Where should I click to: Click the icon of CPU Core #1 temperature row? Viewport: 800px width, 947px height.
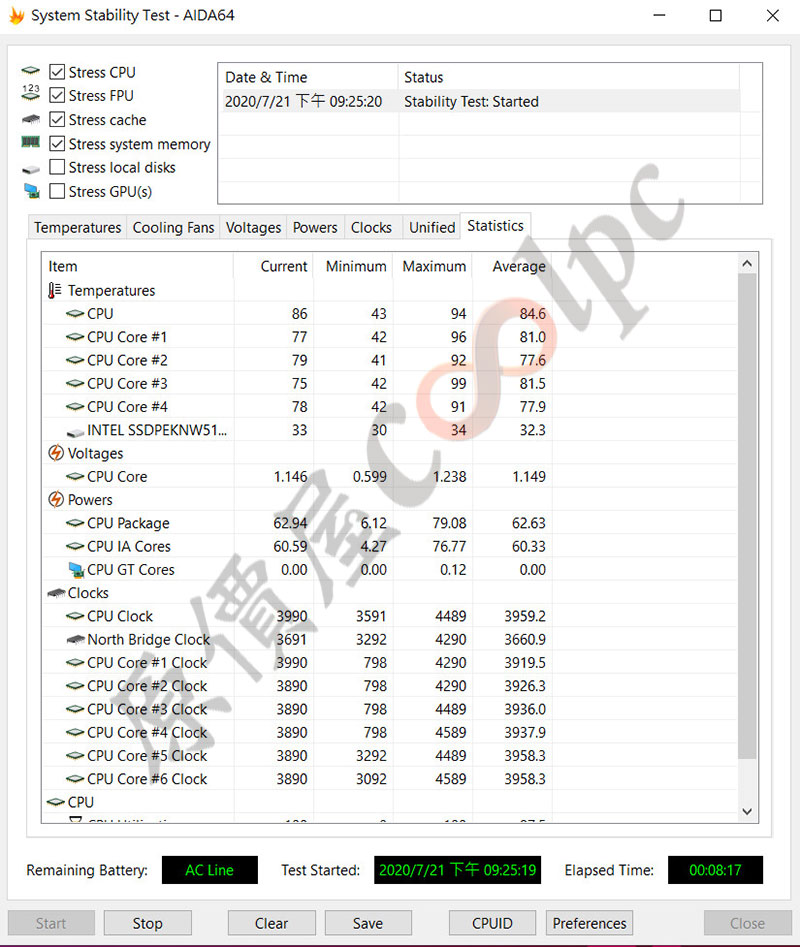coord(75,336)
